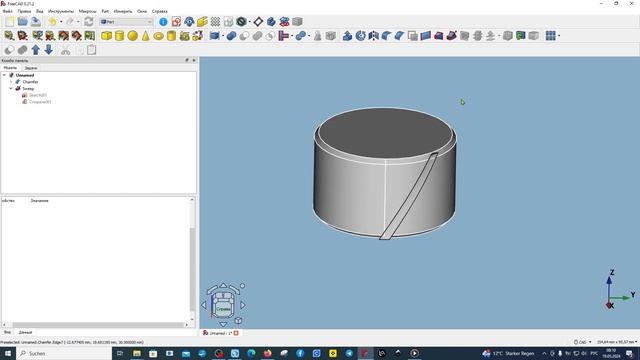This screenshot has width=640, height=360.
Task: Create a new document with toolbar icon
Action: 10,22
